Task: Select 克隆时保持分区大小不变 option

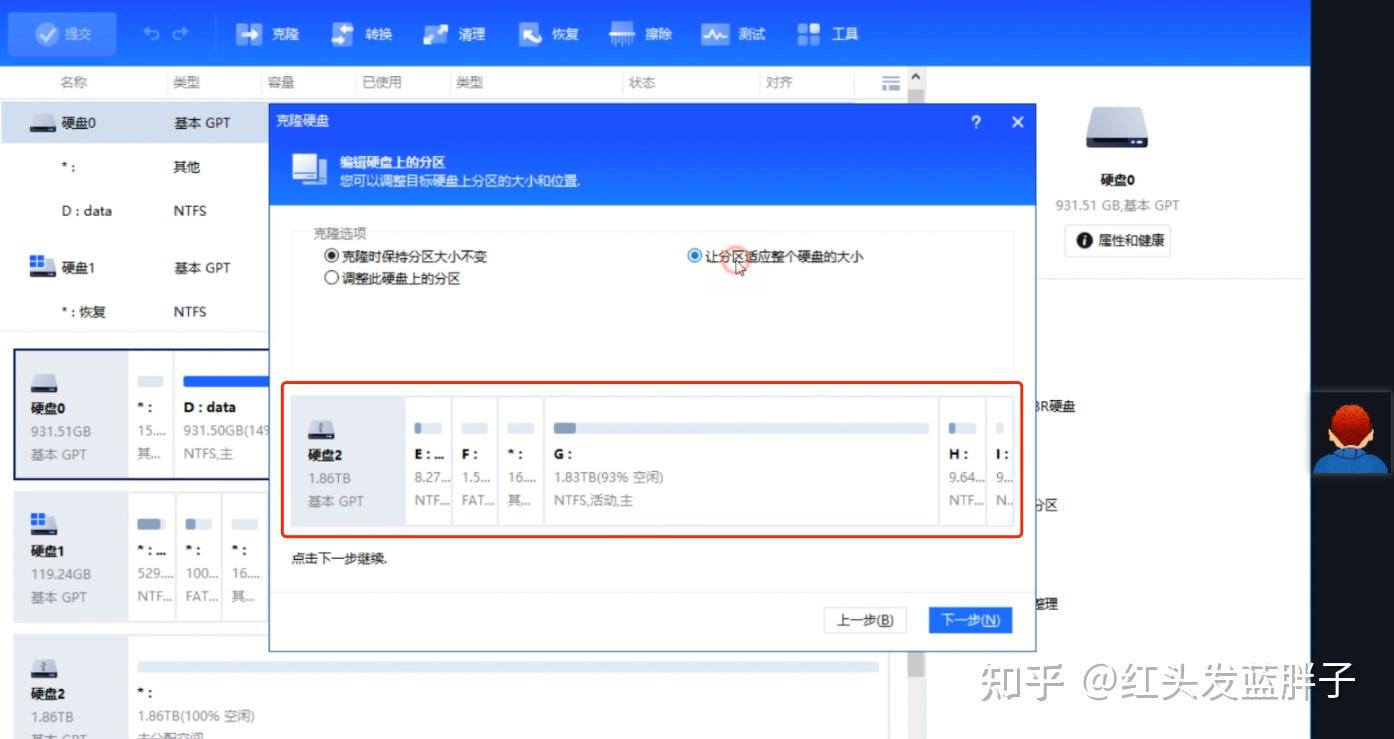Action: (x=331, y=255)
